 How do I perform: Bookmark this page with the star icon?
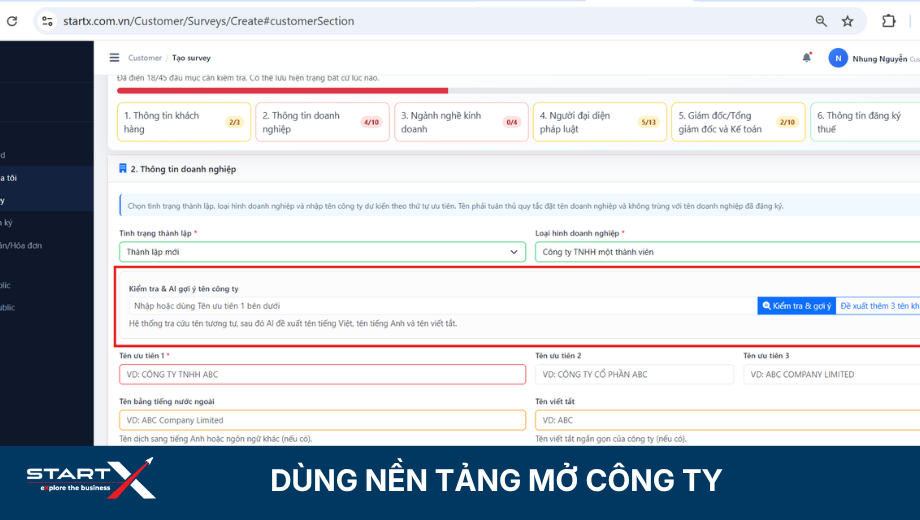tap(847, 21)
